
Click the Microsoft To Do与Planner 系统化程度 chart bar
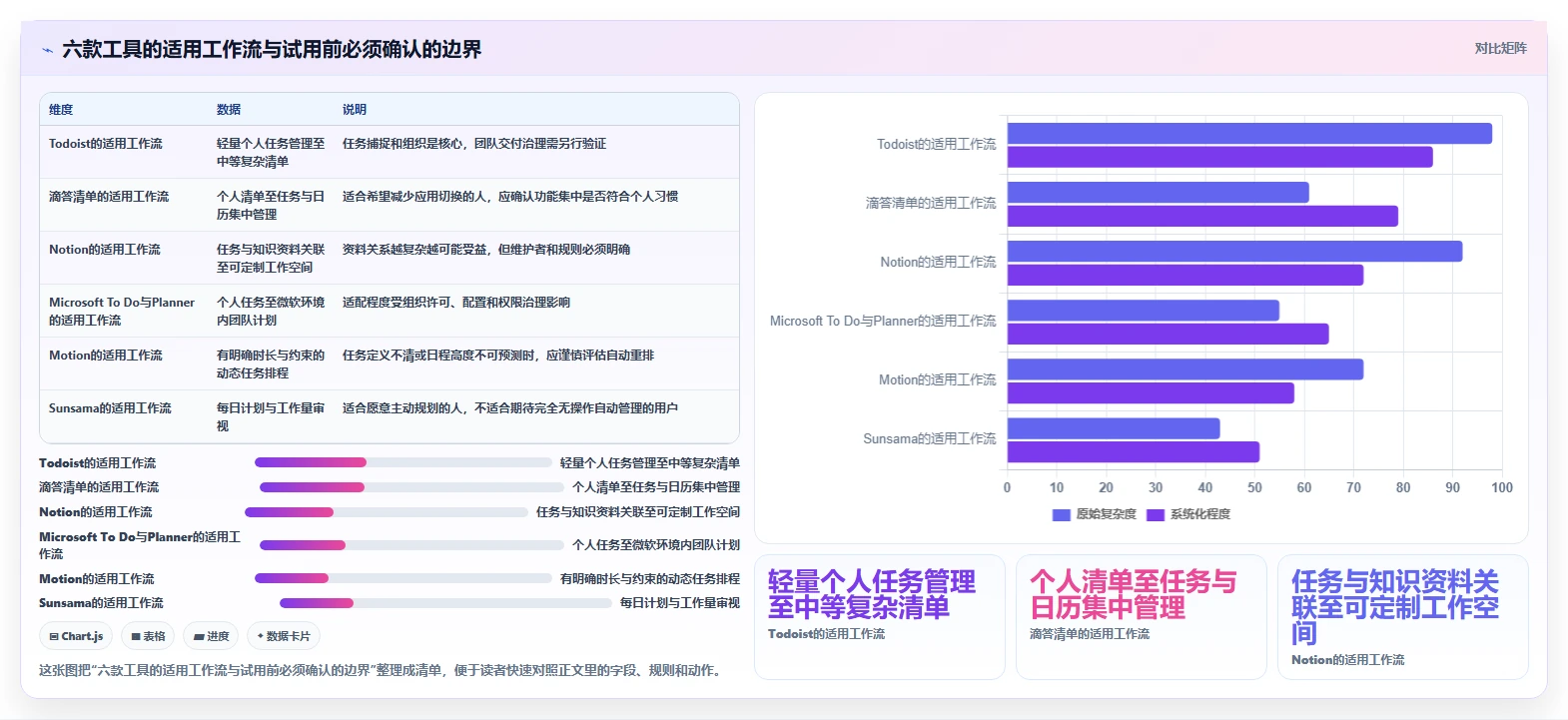1168,334
